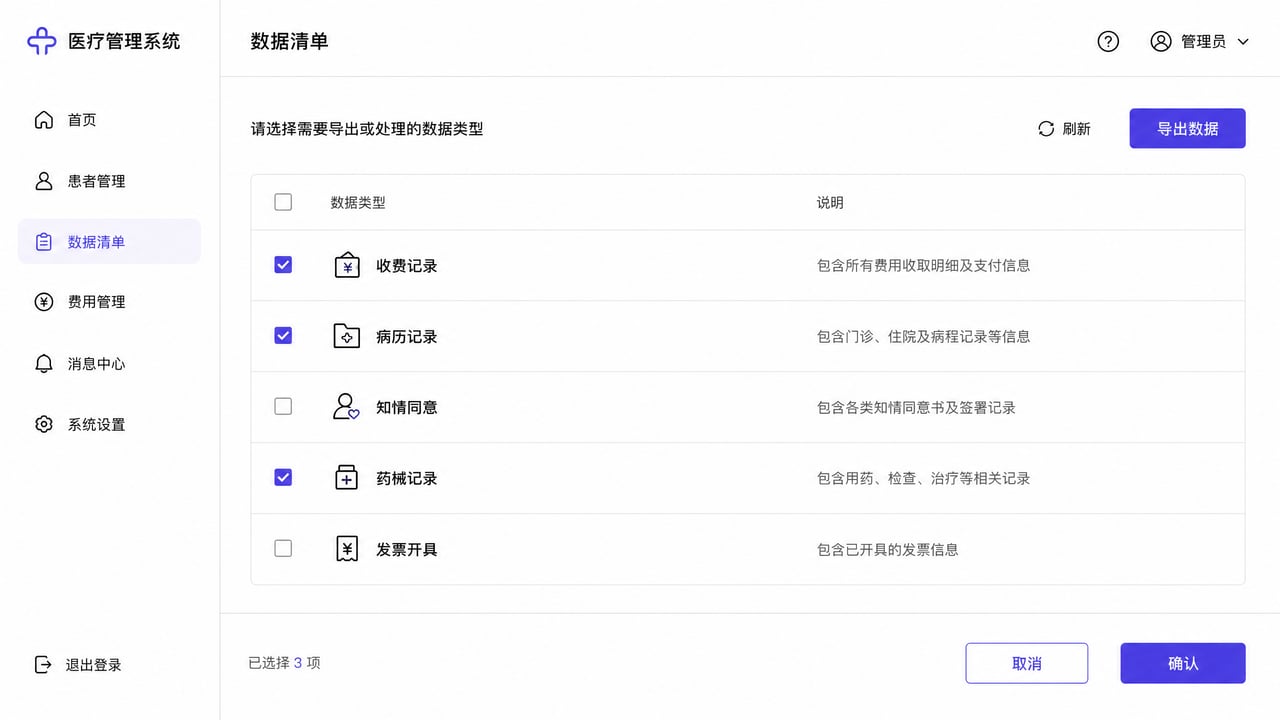1280x720 pixels.
Task: Go to 首页 in sidebar
Action: coord(109,120)
